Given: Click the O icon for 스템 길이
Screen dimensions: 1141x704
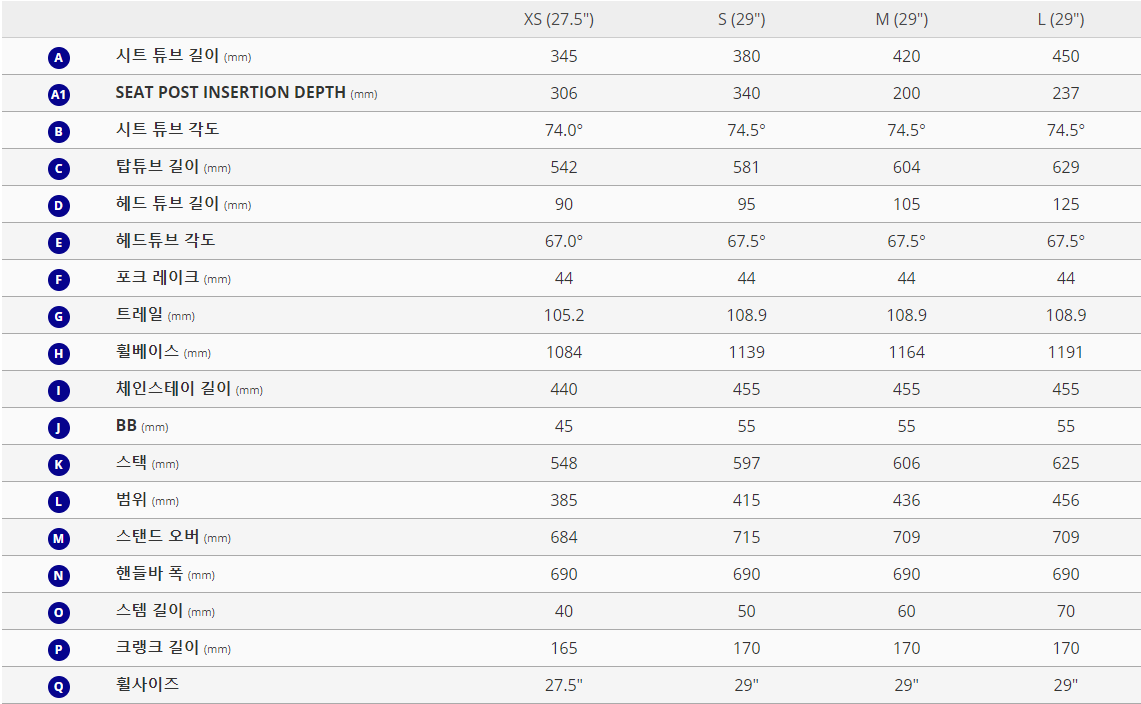Looking at the screenshot, I should (x=59, y=613).
